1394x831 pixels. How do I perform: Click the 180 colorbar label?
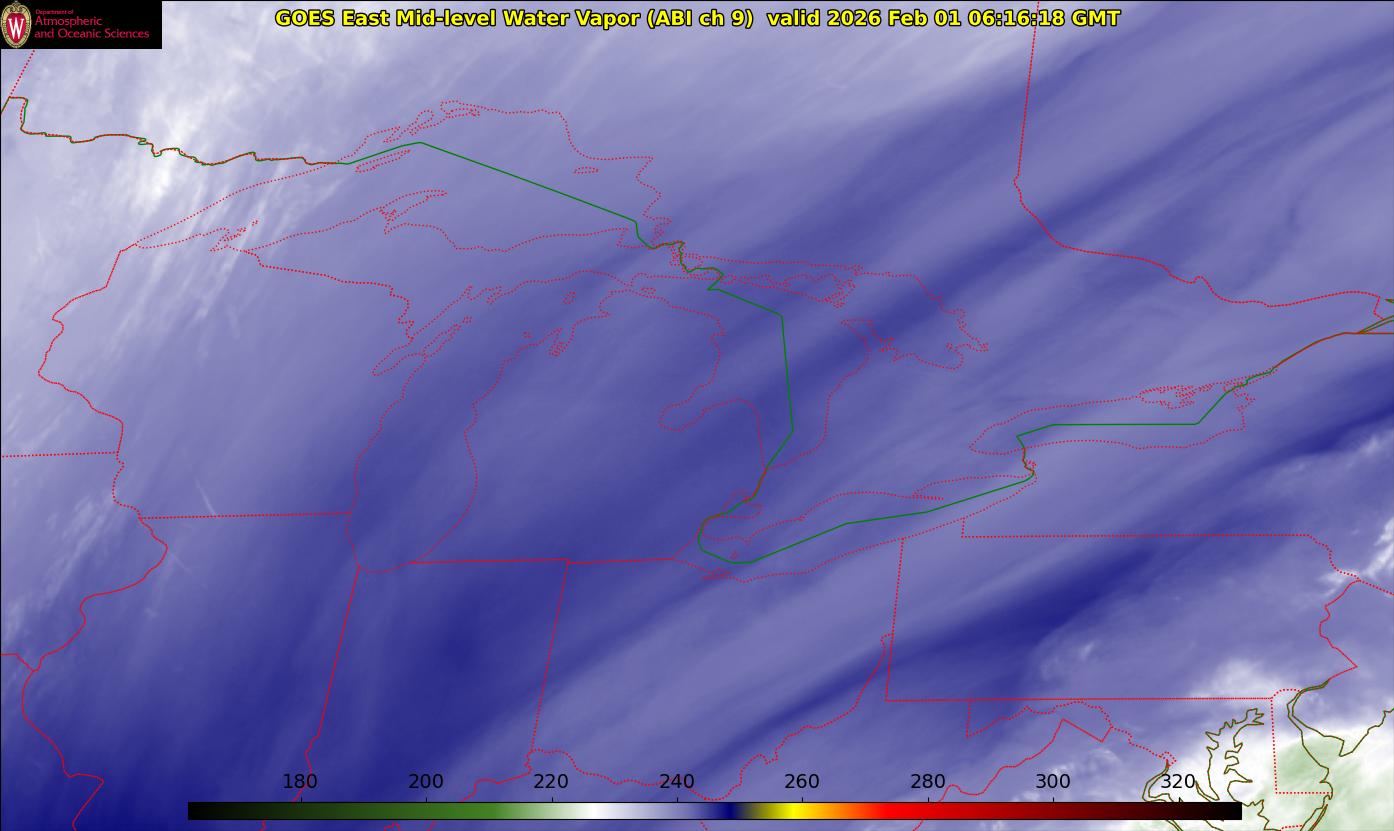[300, 781]
